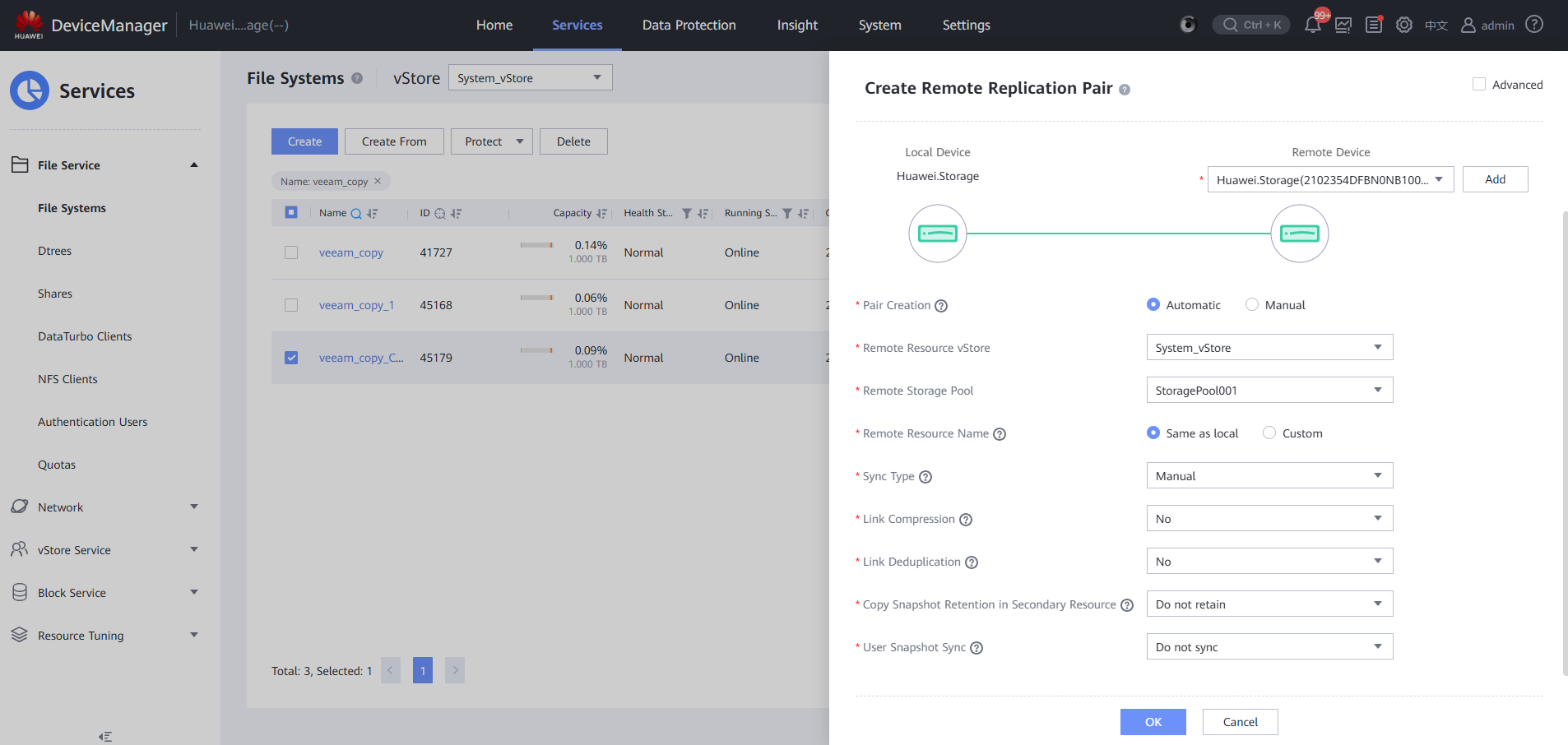Switch language with the 中文 icon
The width and height of the screenshot is (1568, 745).
coord(1436,25)
